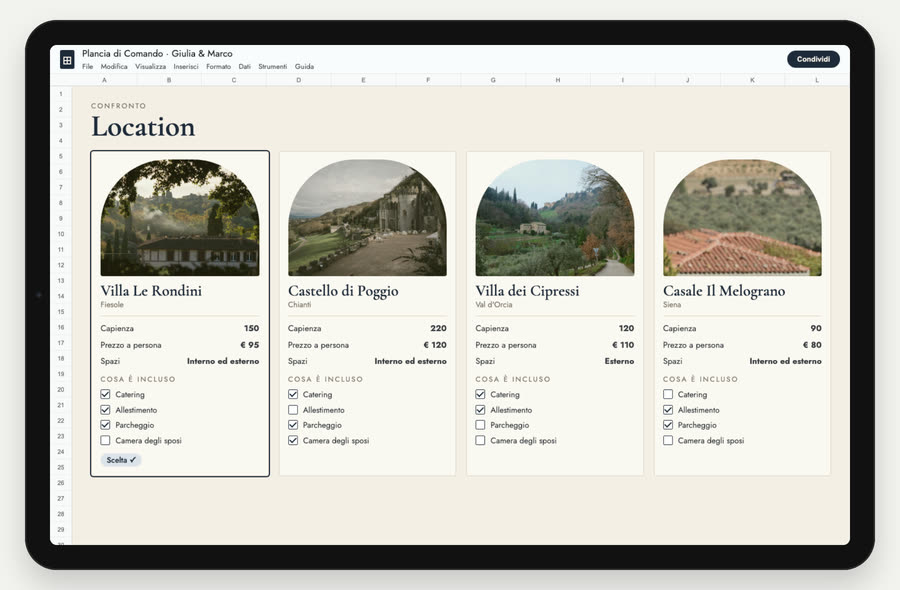
Task: Click the Casale Il Melograno photo
Action: 742,218
